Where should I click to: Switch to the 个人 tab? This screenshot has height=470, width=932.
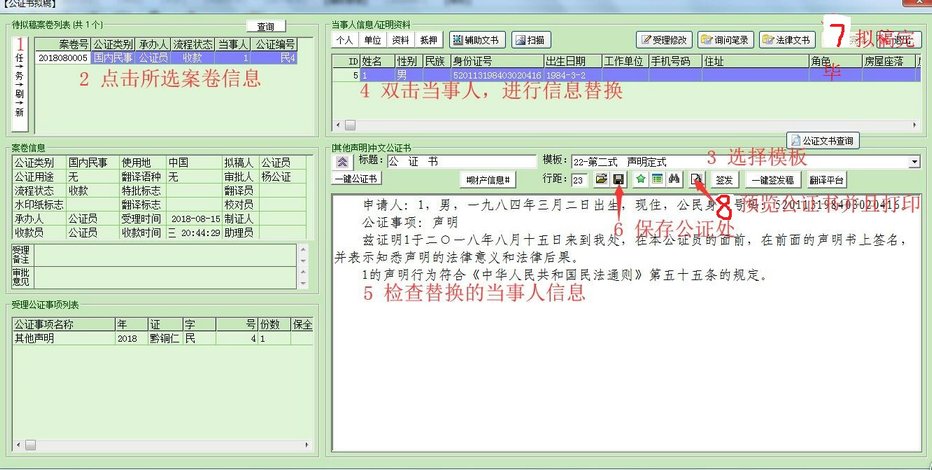point(345,40)
